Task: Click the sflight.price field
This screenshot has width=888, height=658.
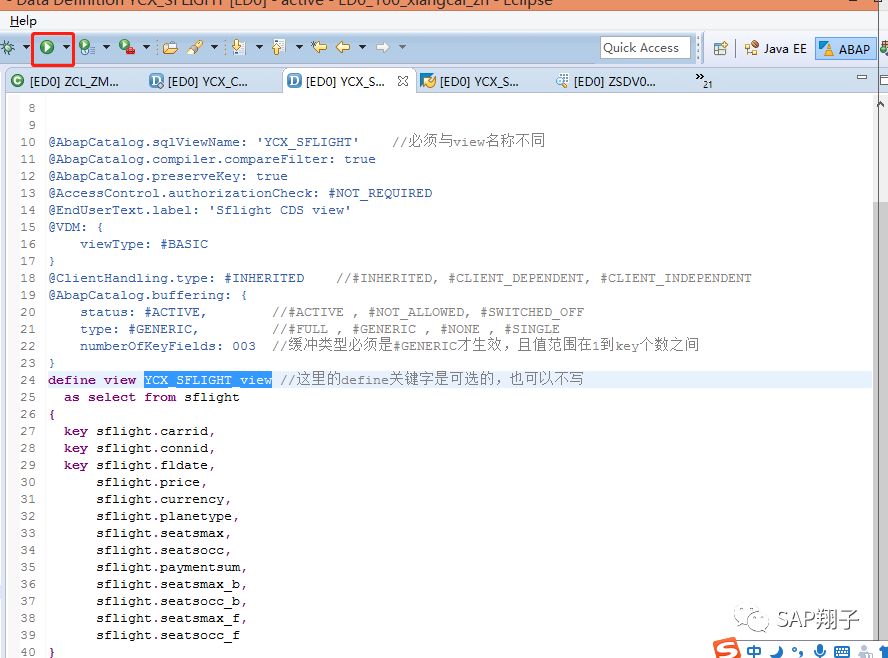Action: pyautogui.click(x=151, y=482)
